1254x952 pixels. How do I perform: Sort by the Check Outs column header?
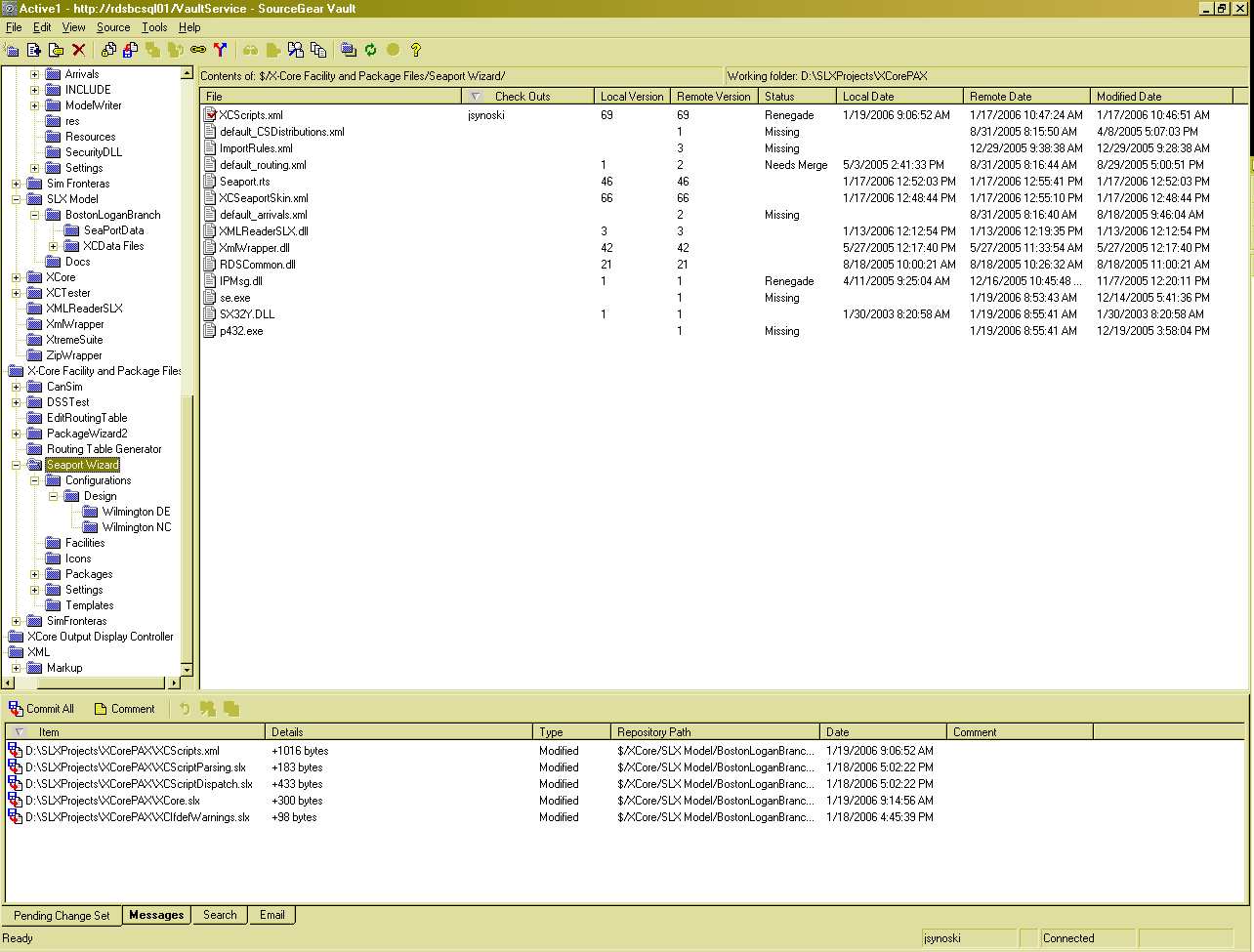pyautogui.click(x=527, y=97)
